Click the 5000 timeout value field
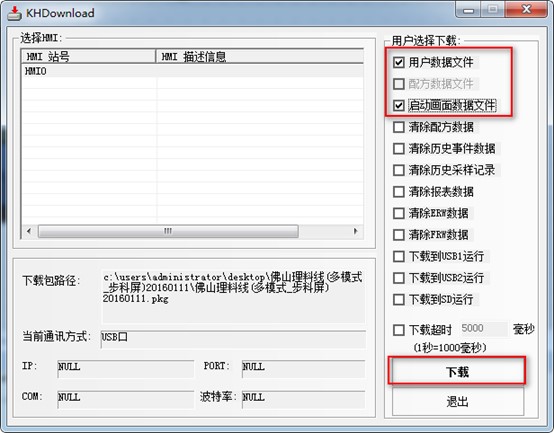 pyautogui.click(x=483, y=329)
